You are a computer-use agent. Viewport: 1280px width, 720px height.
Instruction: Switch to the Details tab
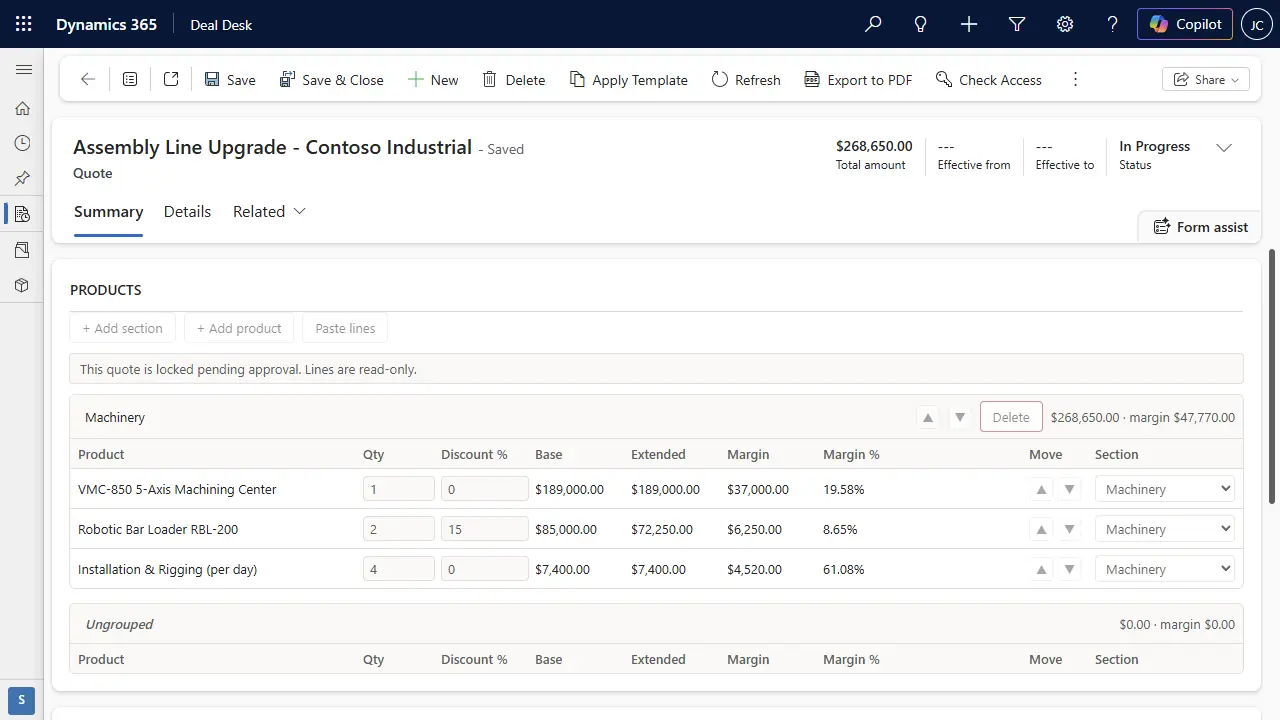click(x=187, y=211)
